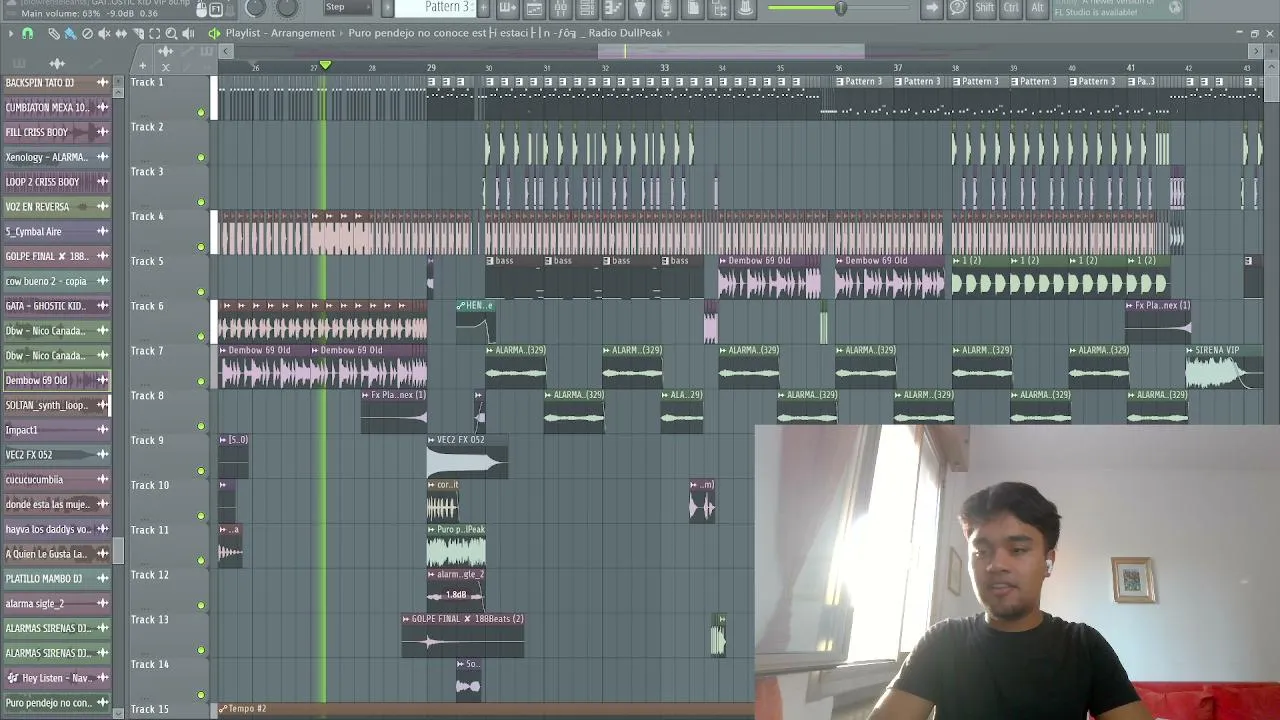
Task: Mute Track 4 with its green LED
Action: 201,247
